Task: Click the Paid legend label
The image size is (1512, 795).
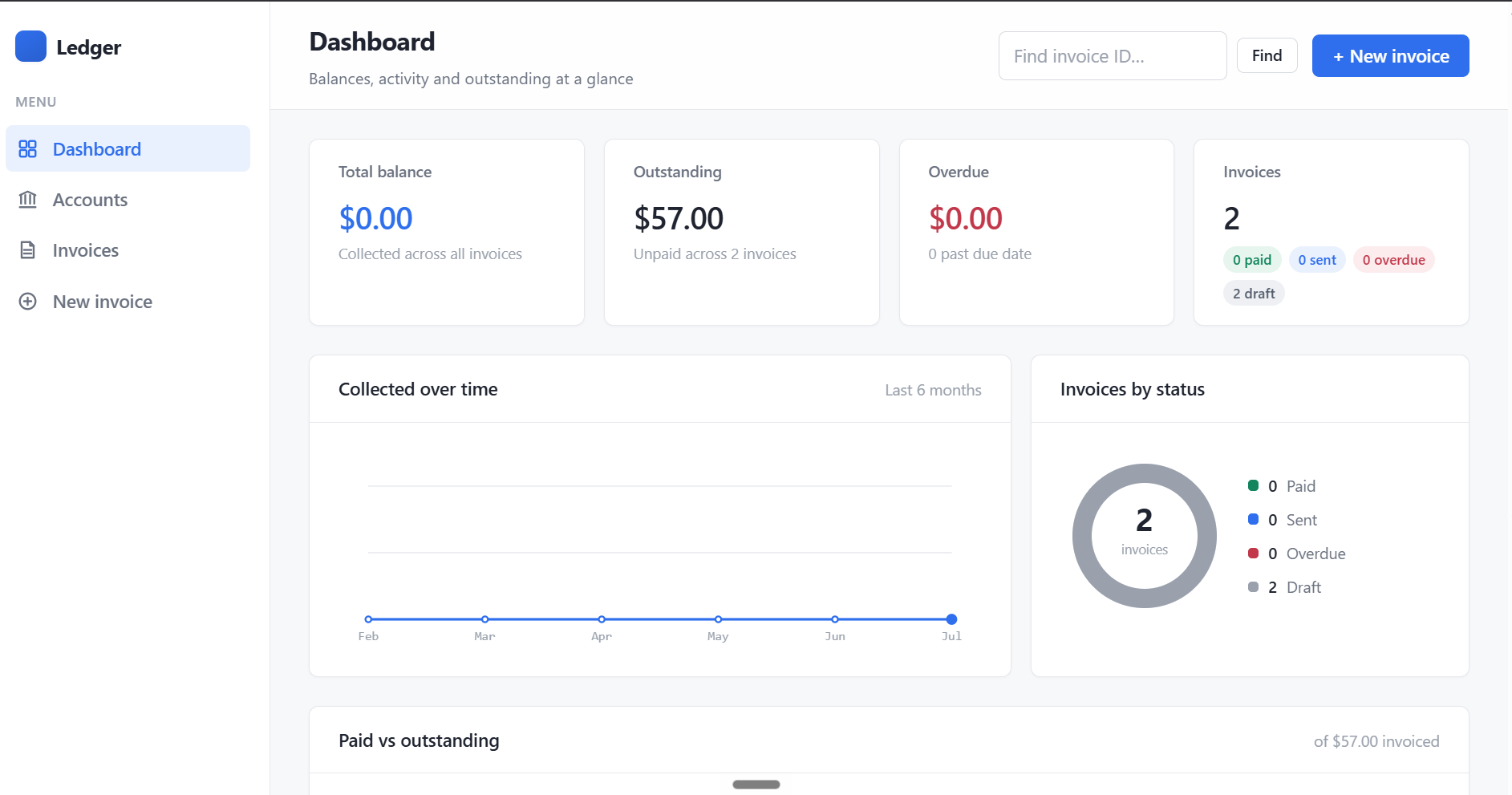Action: coord(1300,486)
